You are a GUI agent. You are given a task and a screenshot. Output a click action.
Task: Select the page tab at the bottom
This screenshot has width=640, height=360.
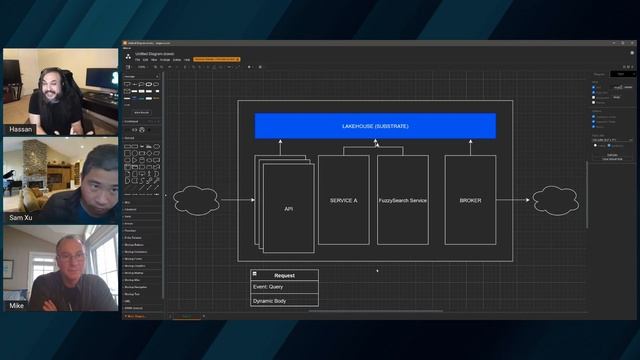[x=187, y=316]
